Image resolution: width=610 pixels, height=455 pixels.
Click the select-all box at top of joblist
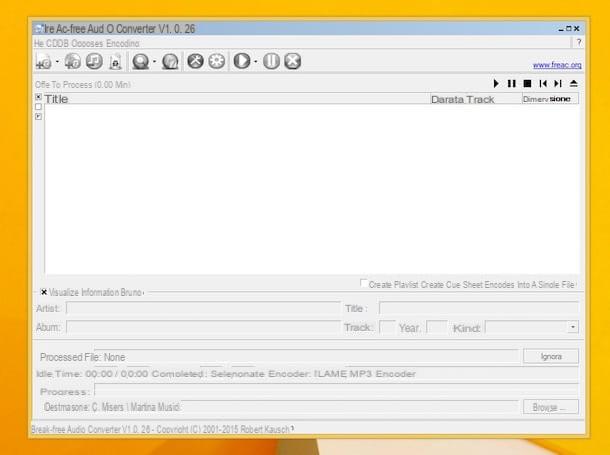pos(39,96)
